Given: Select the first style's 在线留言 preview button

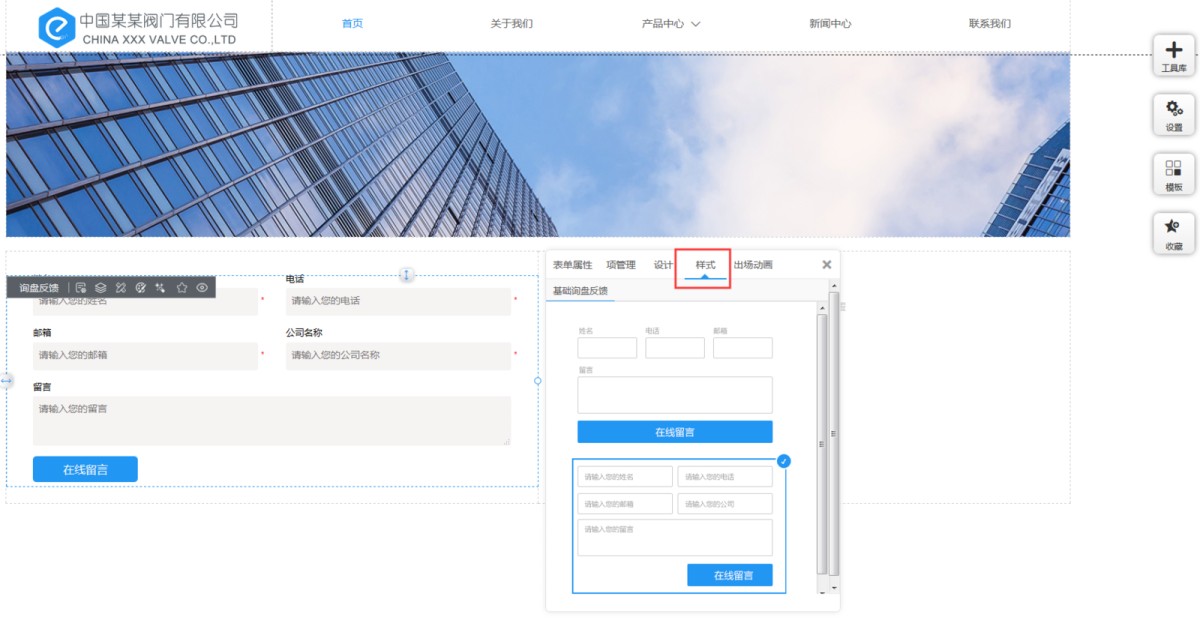Looking at the screenshot, I should coord(675,432).
